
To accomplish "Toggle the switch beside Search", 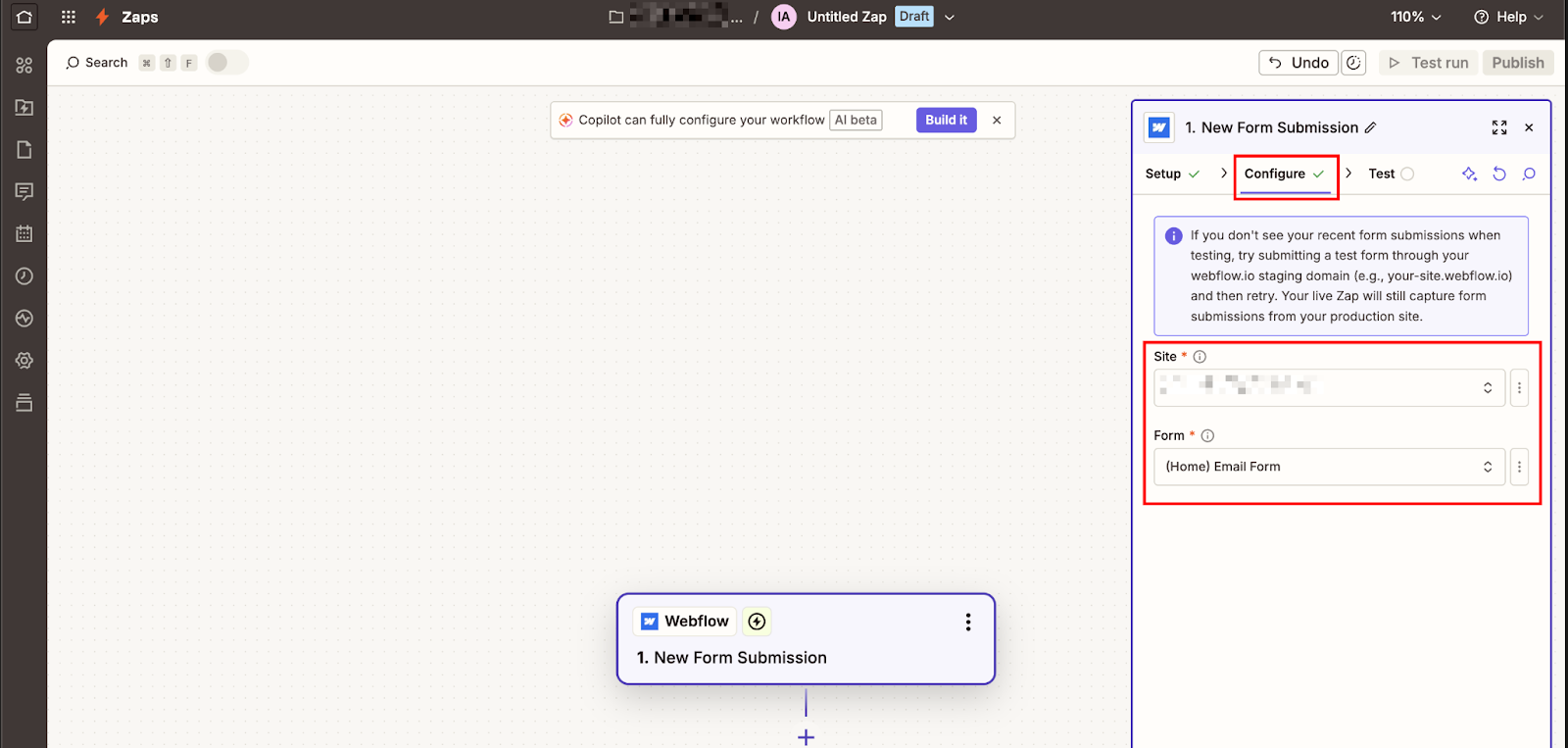I will click(x=227, y=63).
